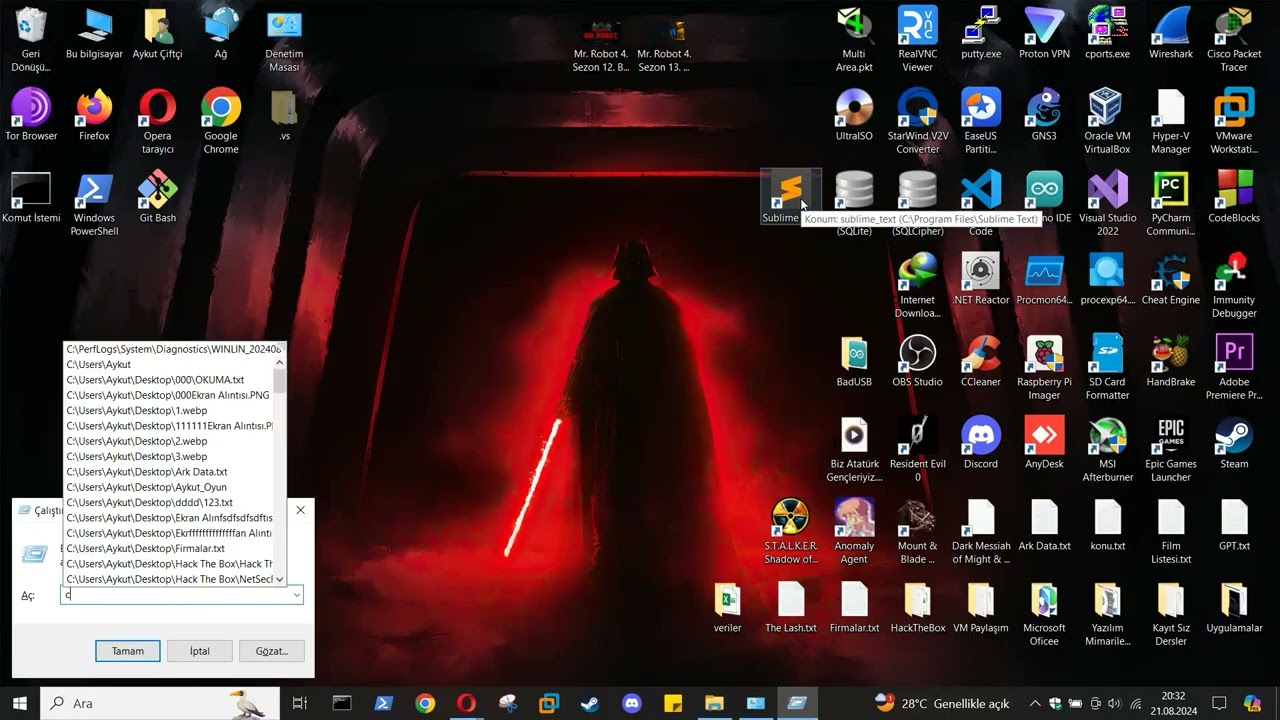This screenshot has height=720, width=1280.
Task: Click İptal in the Run dialog
Action: click(200, 651)
